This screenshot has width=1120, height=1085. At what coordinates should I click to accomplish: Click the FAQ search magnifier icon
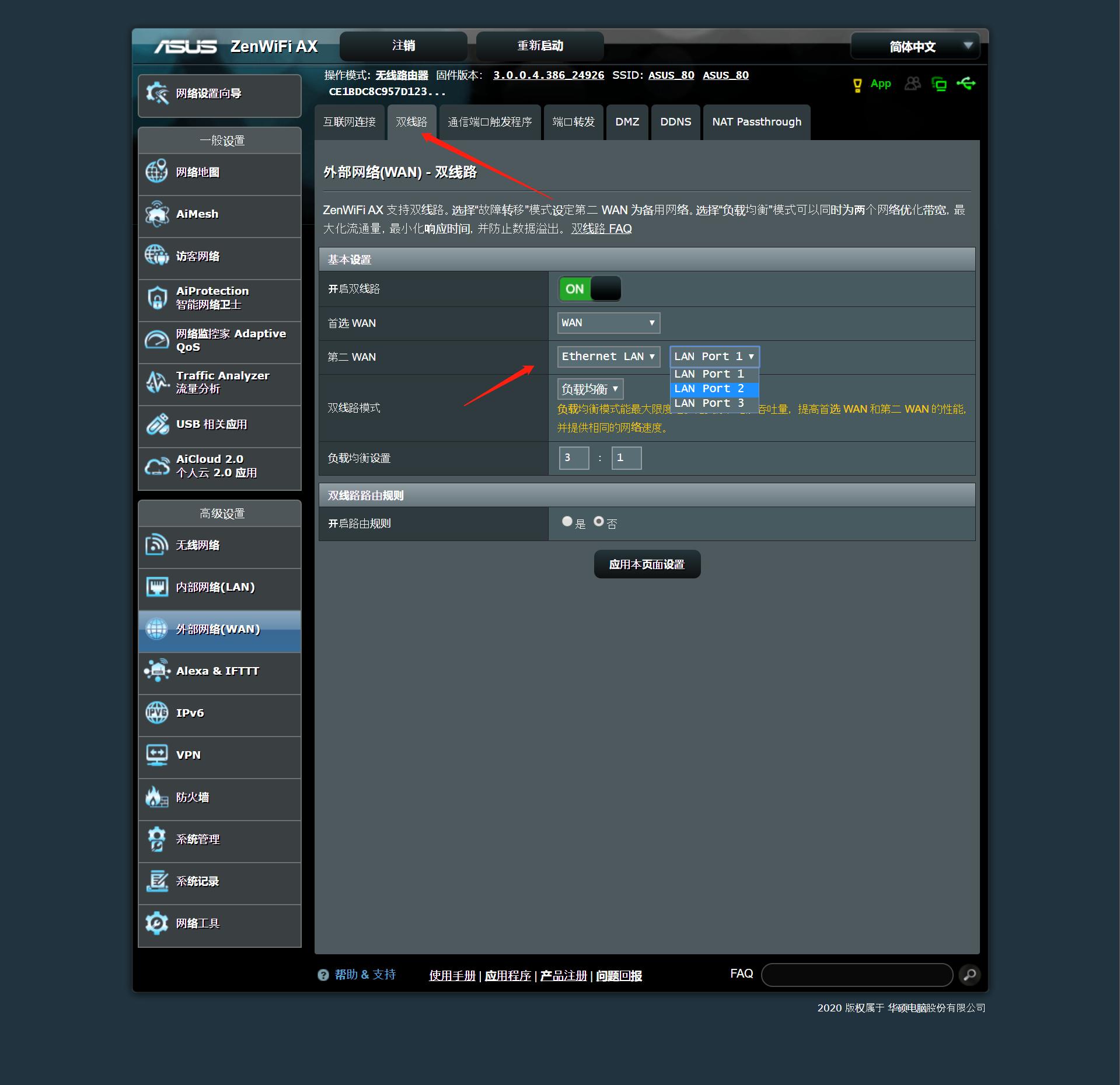[969, 975]
